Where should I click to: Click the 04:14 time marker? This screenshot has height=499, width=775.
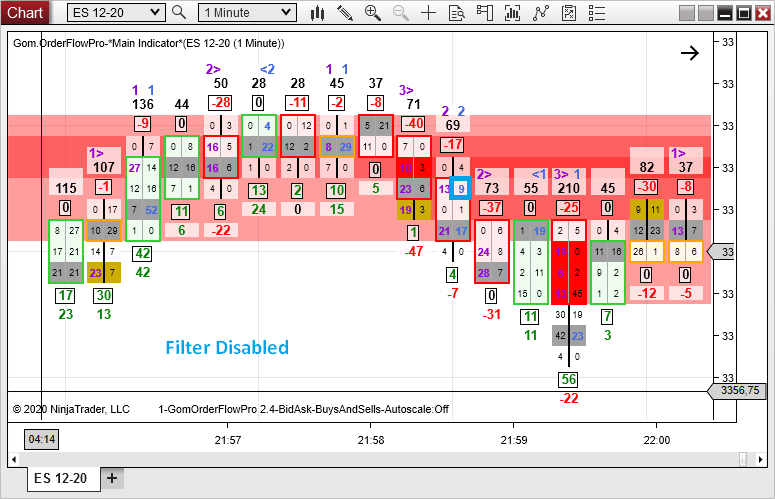(42, 439)
